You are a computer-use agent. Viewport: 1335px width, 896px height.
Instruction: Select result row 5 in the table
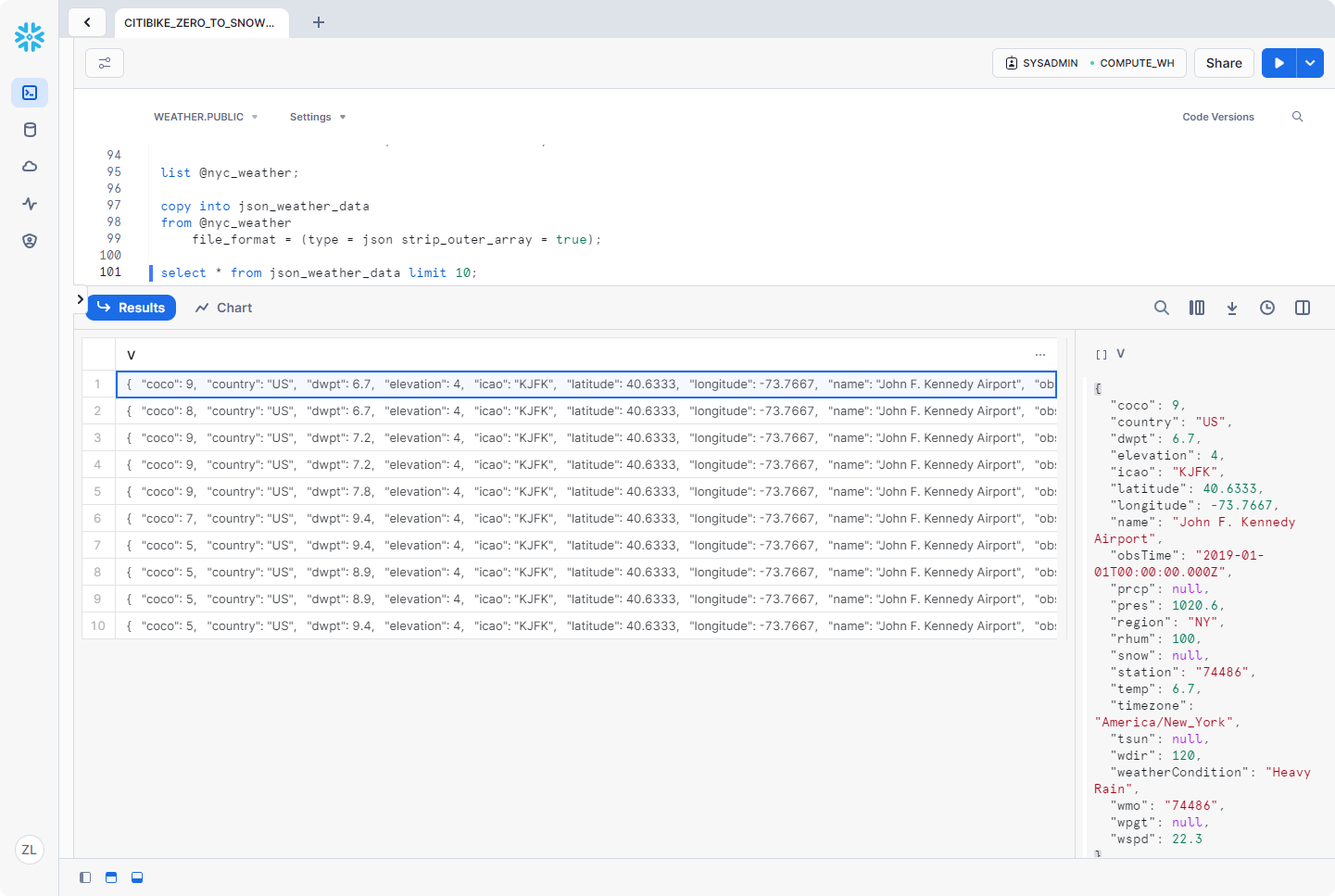coord(586,491)
